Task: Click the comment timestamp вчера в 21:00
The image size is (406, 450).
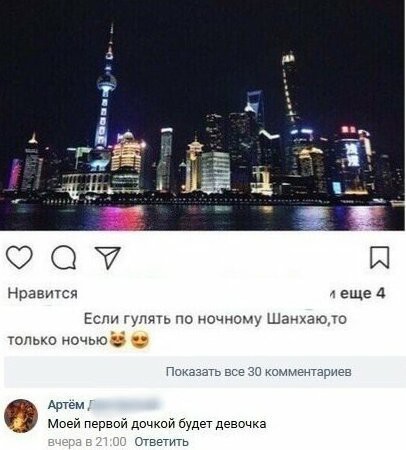Action: pos(87,442)
